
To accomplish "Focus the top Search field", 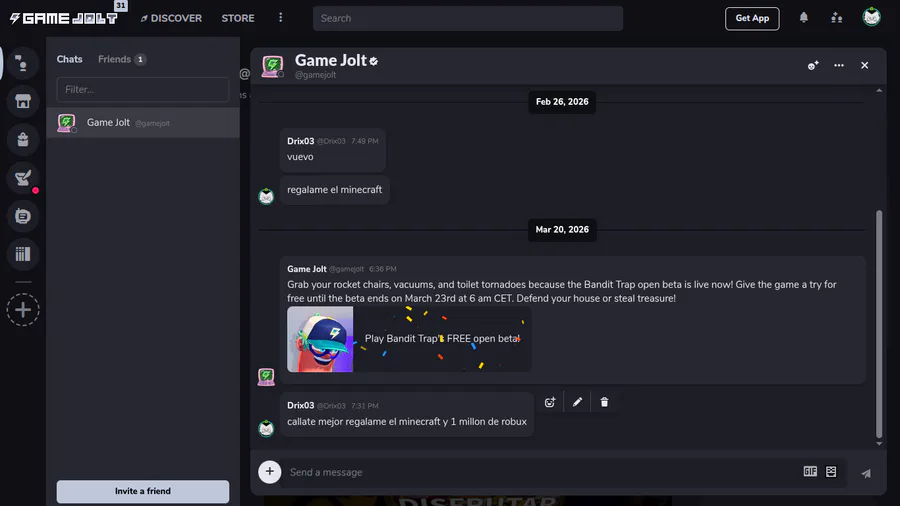I will [x=468, y=18].
